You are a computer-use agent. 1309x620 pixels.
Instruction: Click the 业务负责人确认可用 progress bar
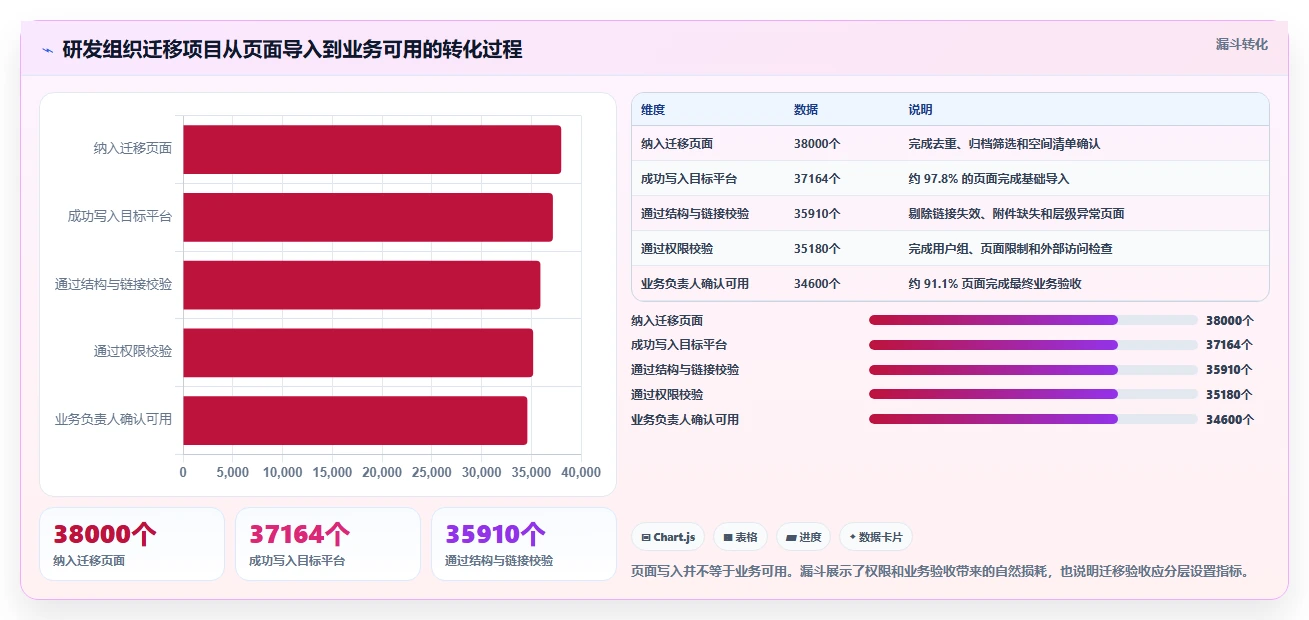click(x=1033, y=419)
